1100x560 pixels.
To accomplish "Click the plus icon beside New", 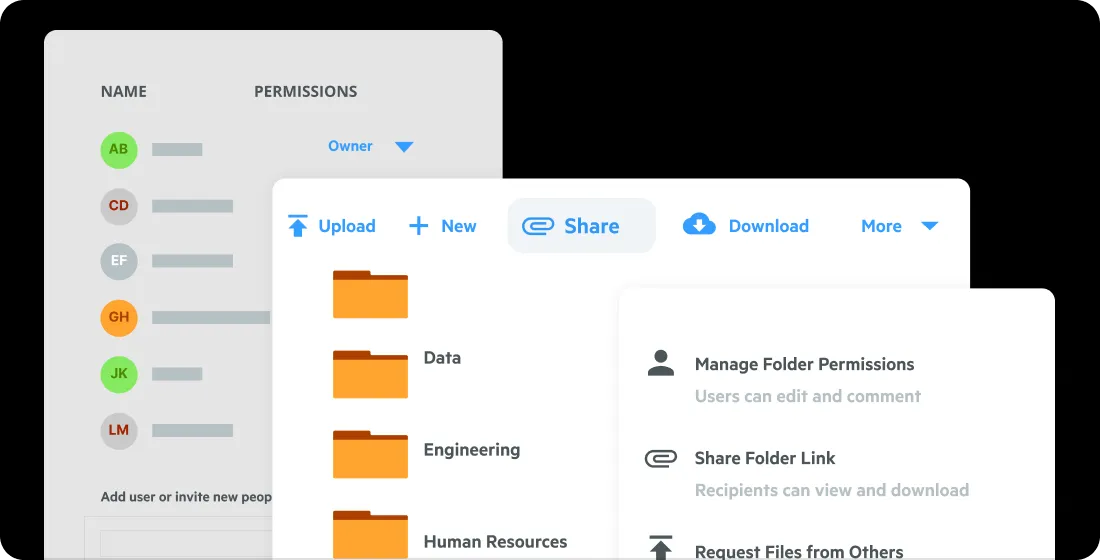I will click(x=418, y=226).
